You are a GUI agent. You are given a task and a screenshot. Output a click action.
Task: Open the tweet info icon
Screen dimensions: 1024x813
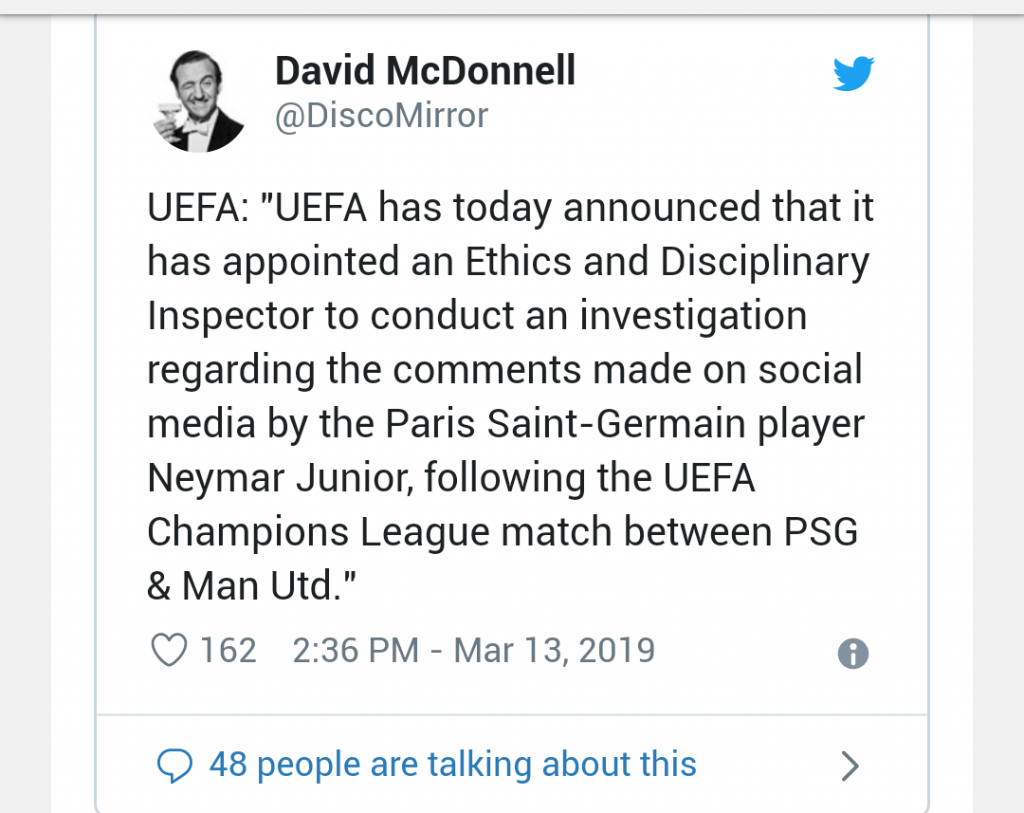click(x=852, y=654)
